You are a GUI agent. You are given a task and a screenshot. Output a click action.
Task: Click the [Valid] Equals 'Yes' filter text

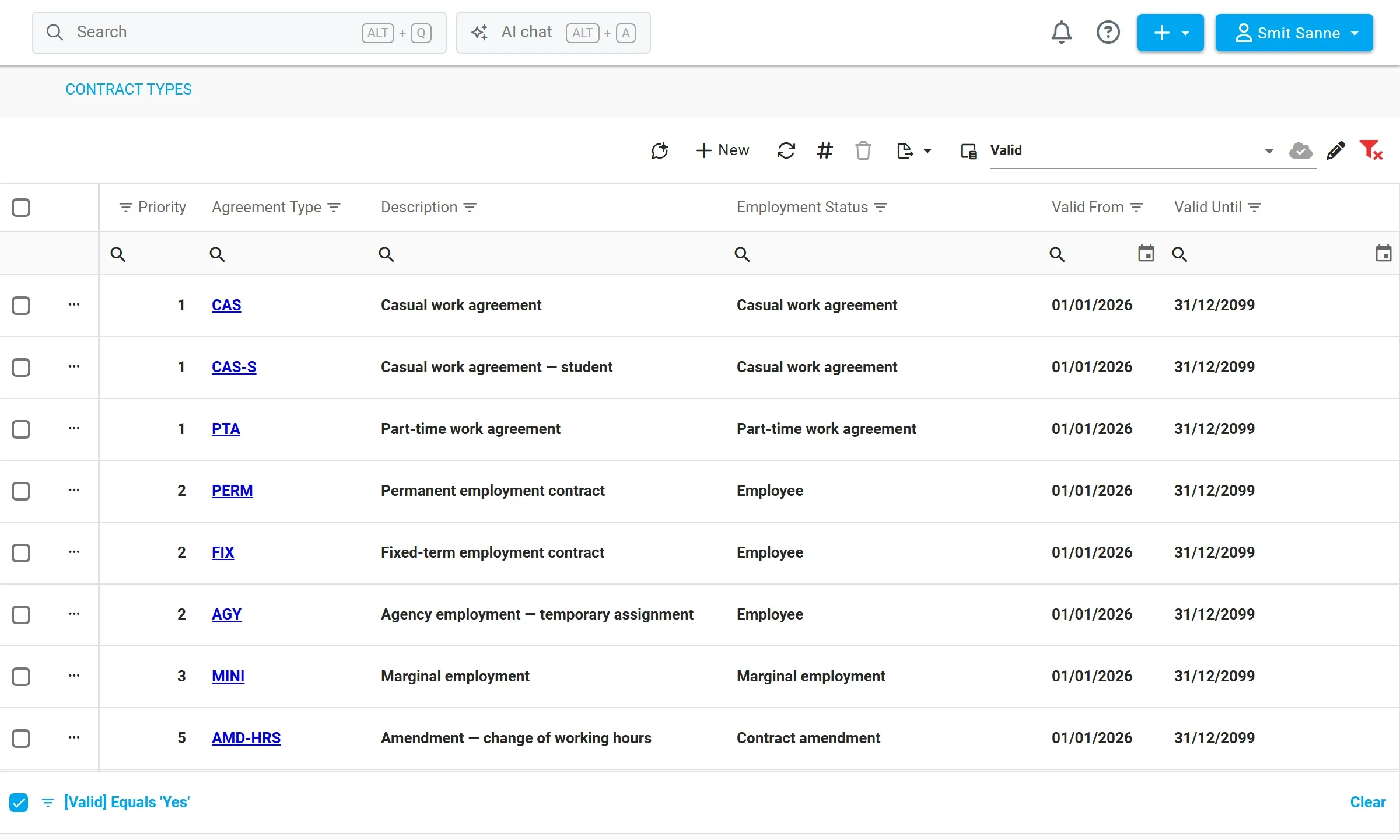[x=127, y=802]
